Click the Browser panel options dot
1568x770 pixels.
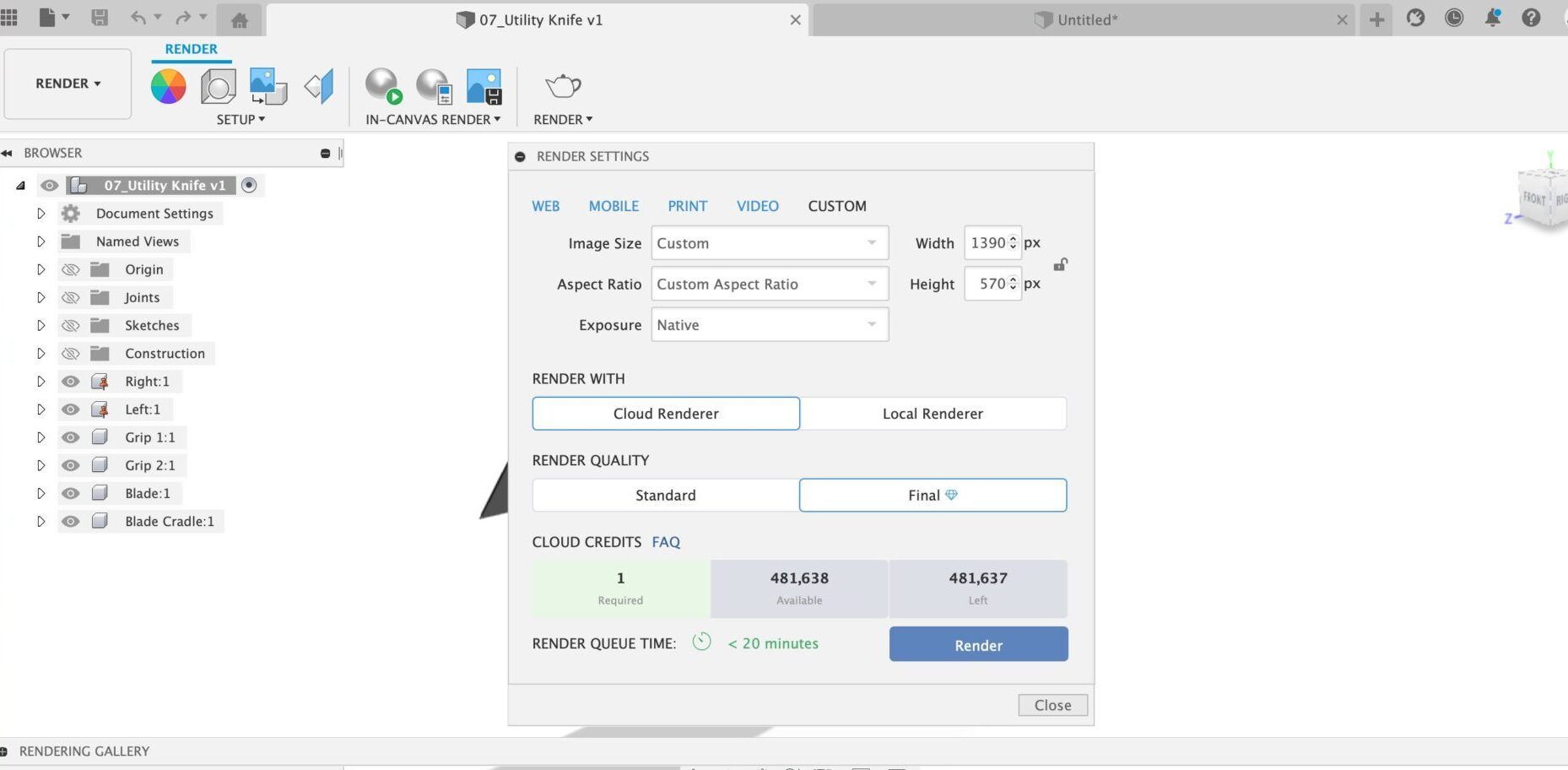coord(326,153)
